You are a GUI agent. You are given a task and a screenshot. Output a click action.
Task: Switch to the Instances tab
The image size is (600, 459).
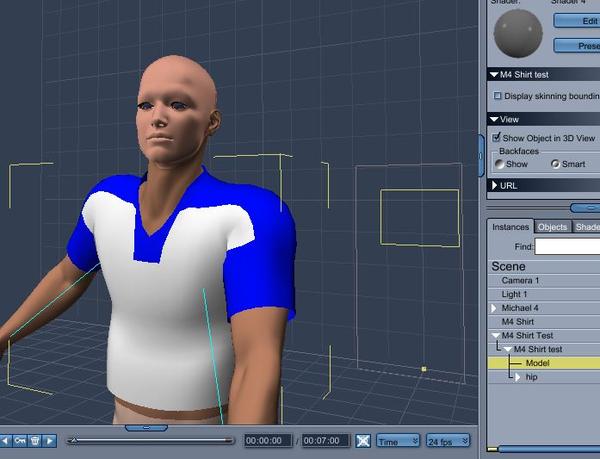(510, 227)
